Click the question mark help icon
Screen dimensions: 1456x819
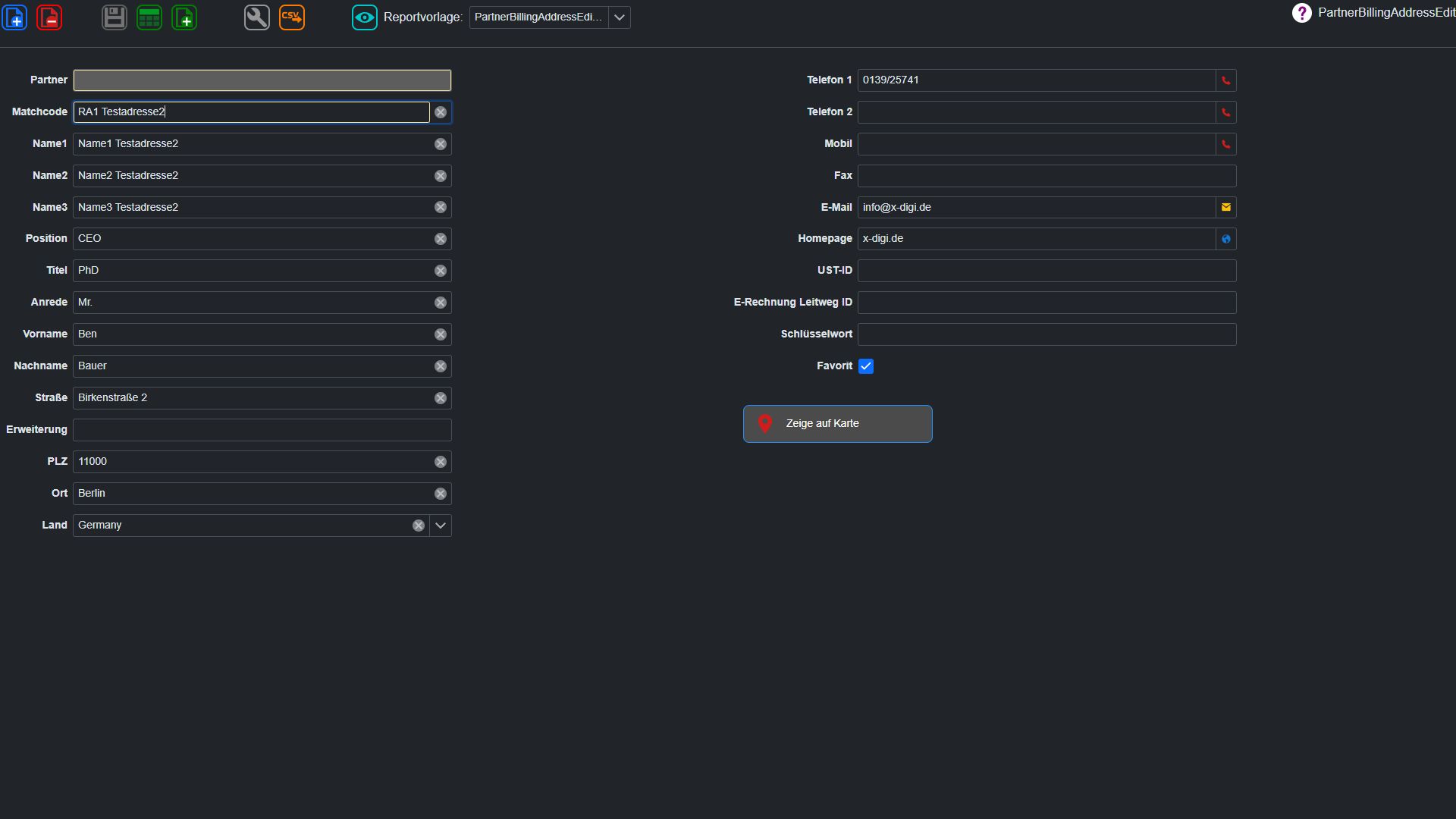pos(1301,13)
